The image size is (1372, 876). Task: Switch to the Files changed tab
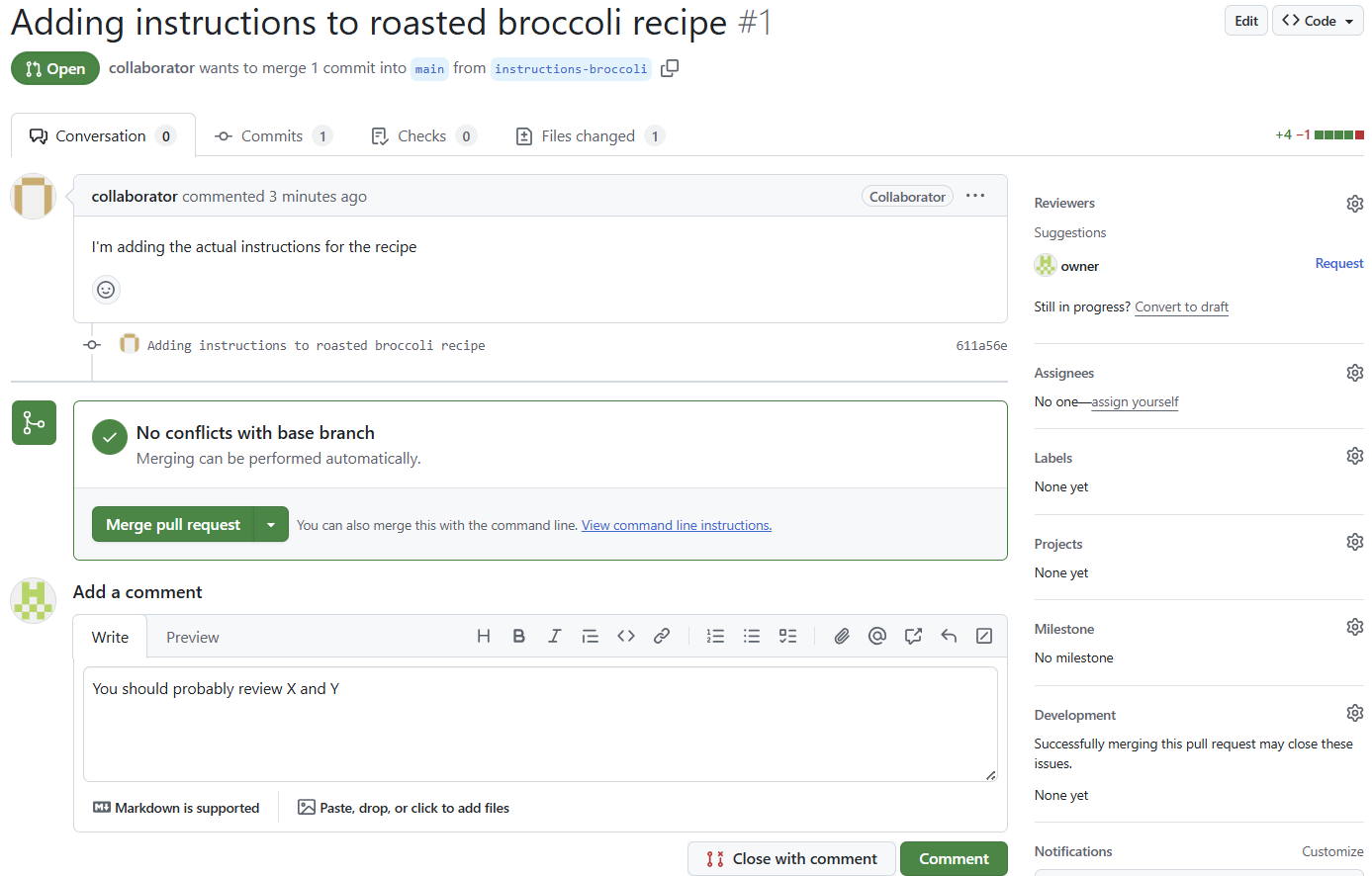point(590,135)
